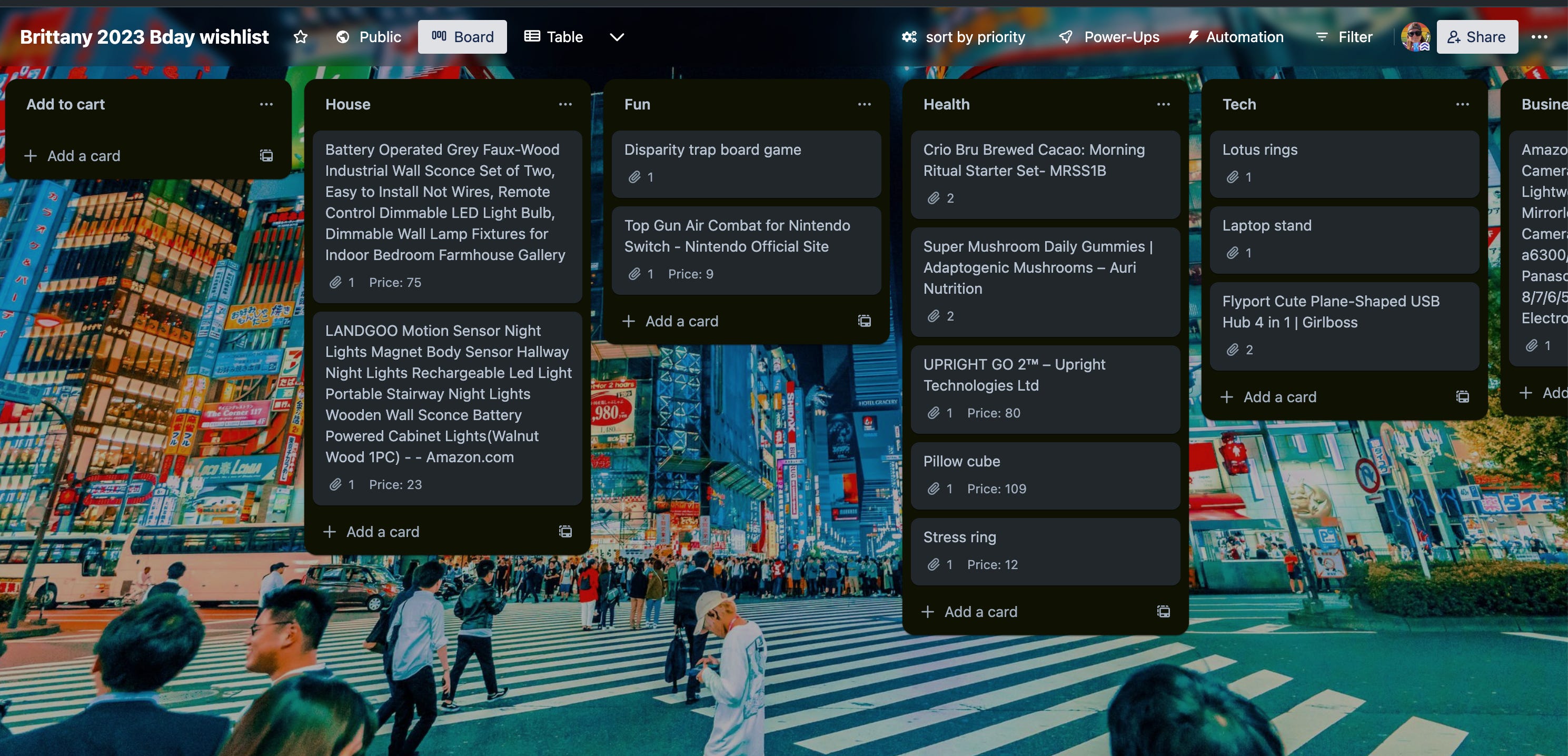
Task: Open Stress ring card
Action: click(1045, 552)
